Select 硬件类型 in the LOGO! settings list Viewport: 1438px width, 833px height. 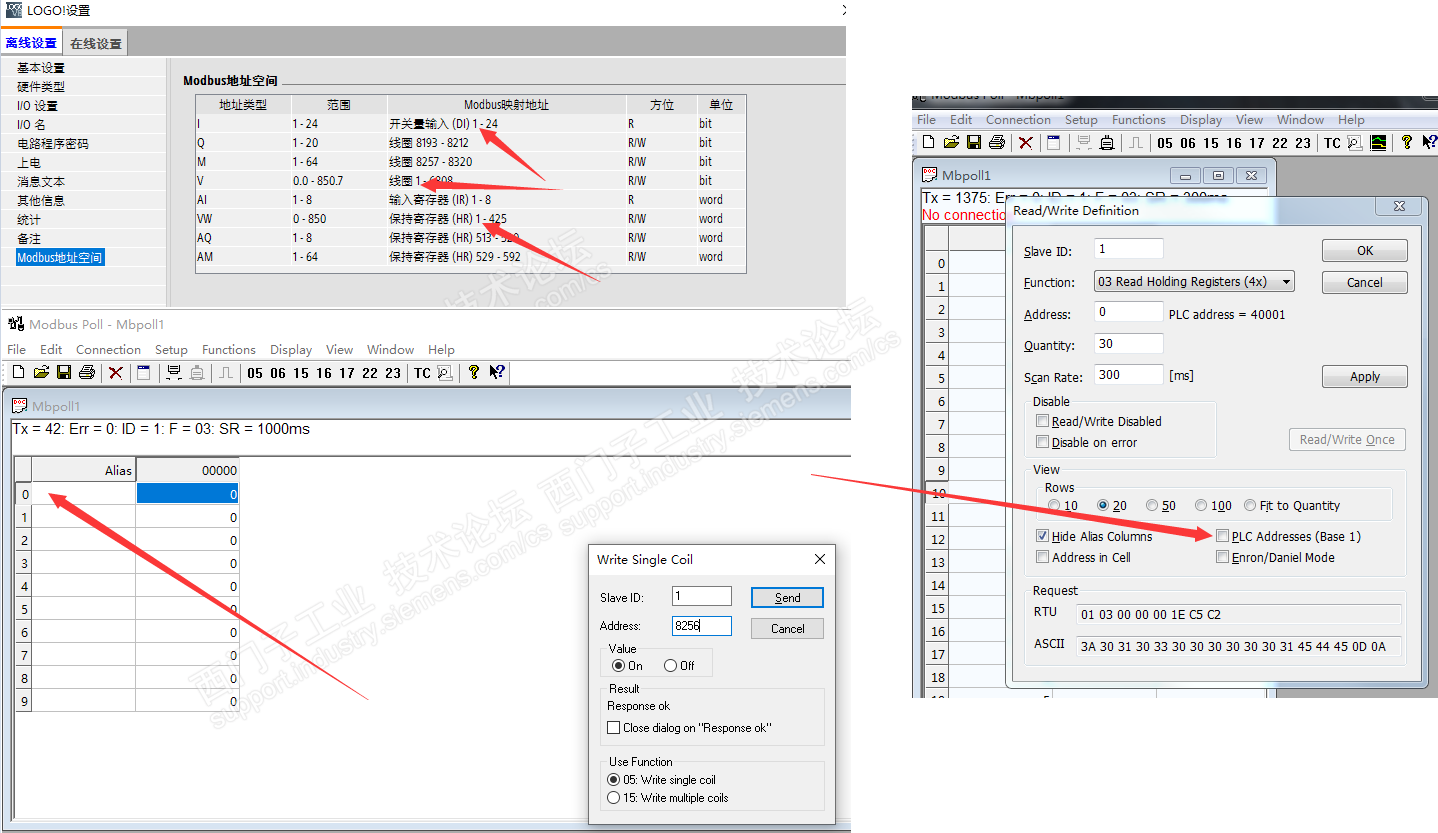pos(41,87)
